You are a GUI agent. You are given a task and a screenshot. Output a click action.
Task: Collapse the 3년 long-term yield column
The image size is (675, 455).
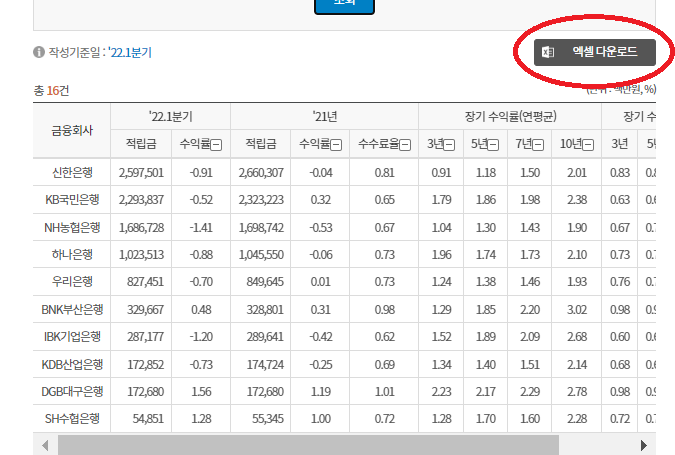(x=449, y=145)
